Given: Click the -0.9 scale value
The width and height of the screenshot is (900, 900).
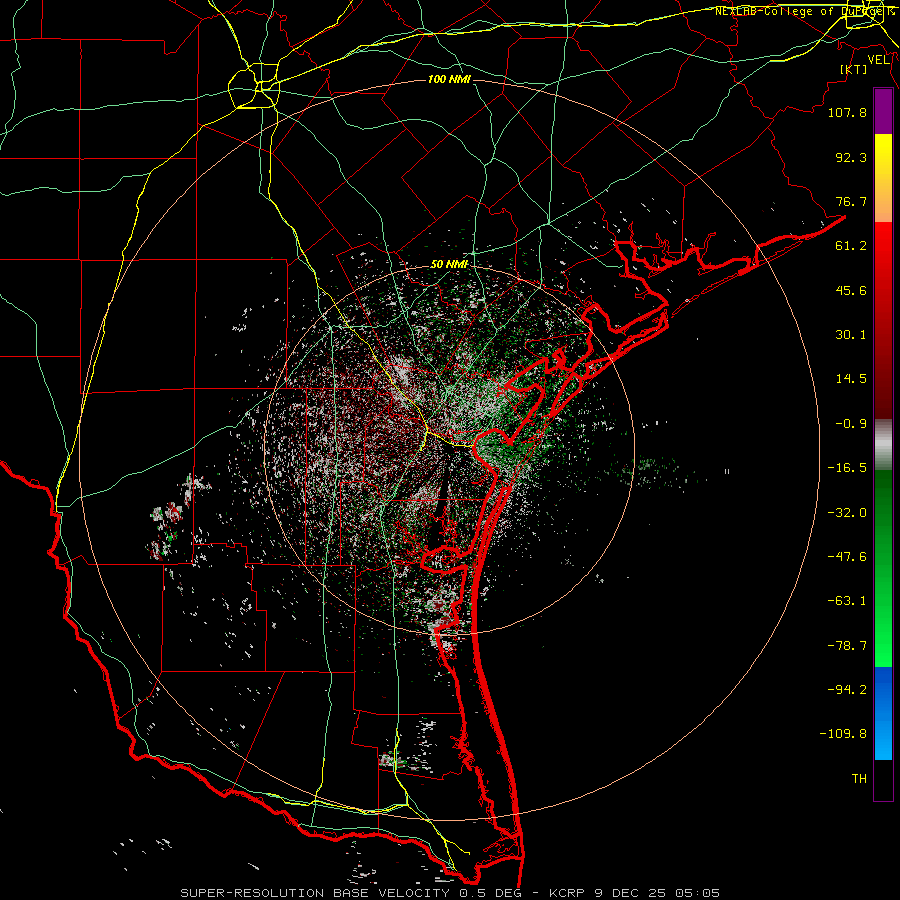Looking at the screenshot, I should [x=851, y=424].
